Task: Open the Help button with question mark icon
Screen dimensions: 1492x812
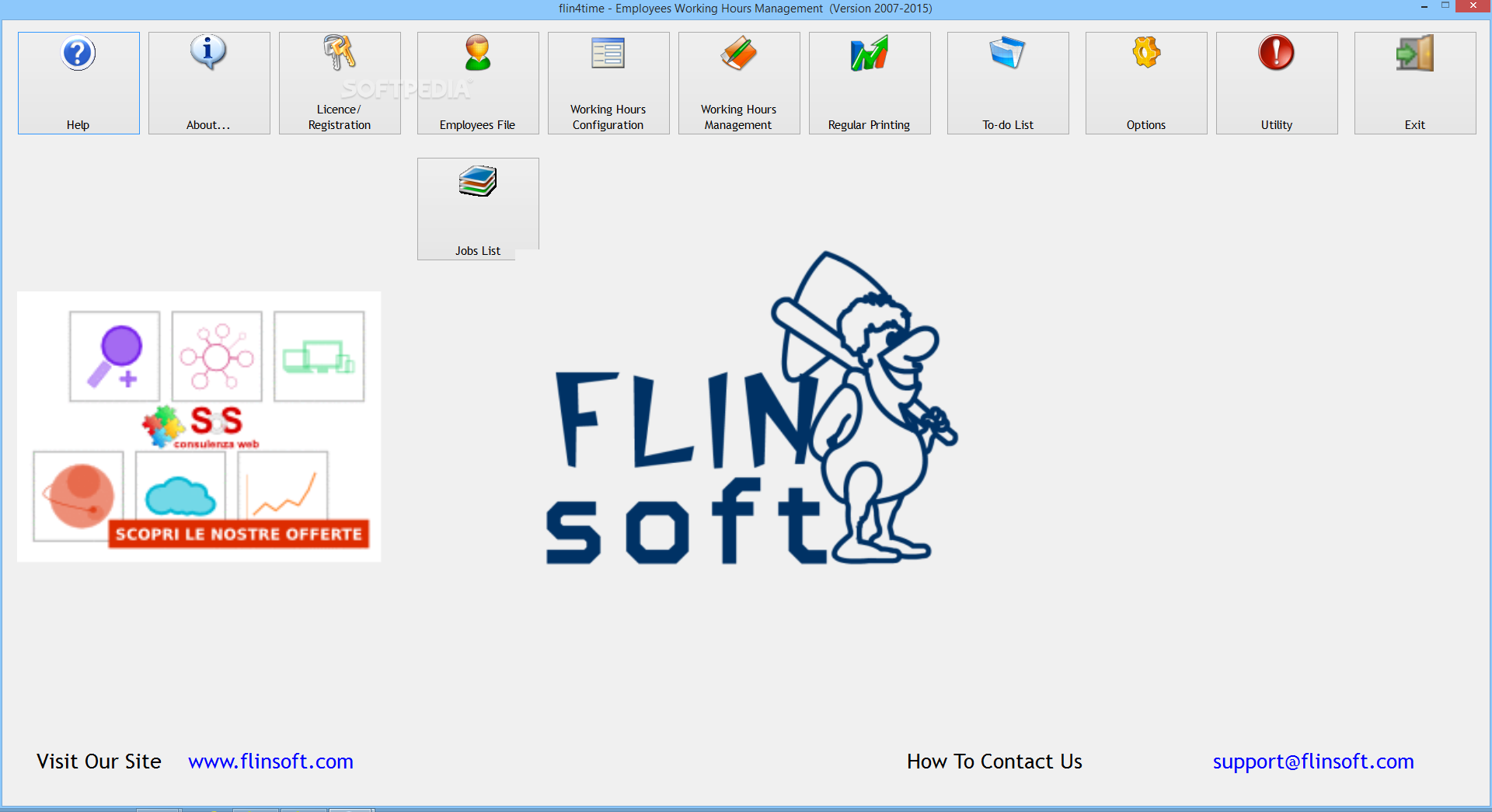Action: pos(78,83)
